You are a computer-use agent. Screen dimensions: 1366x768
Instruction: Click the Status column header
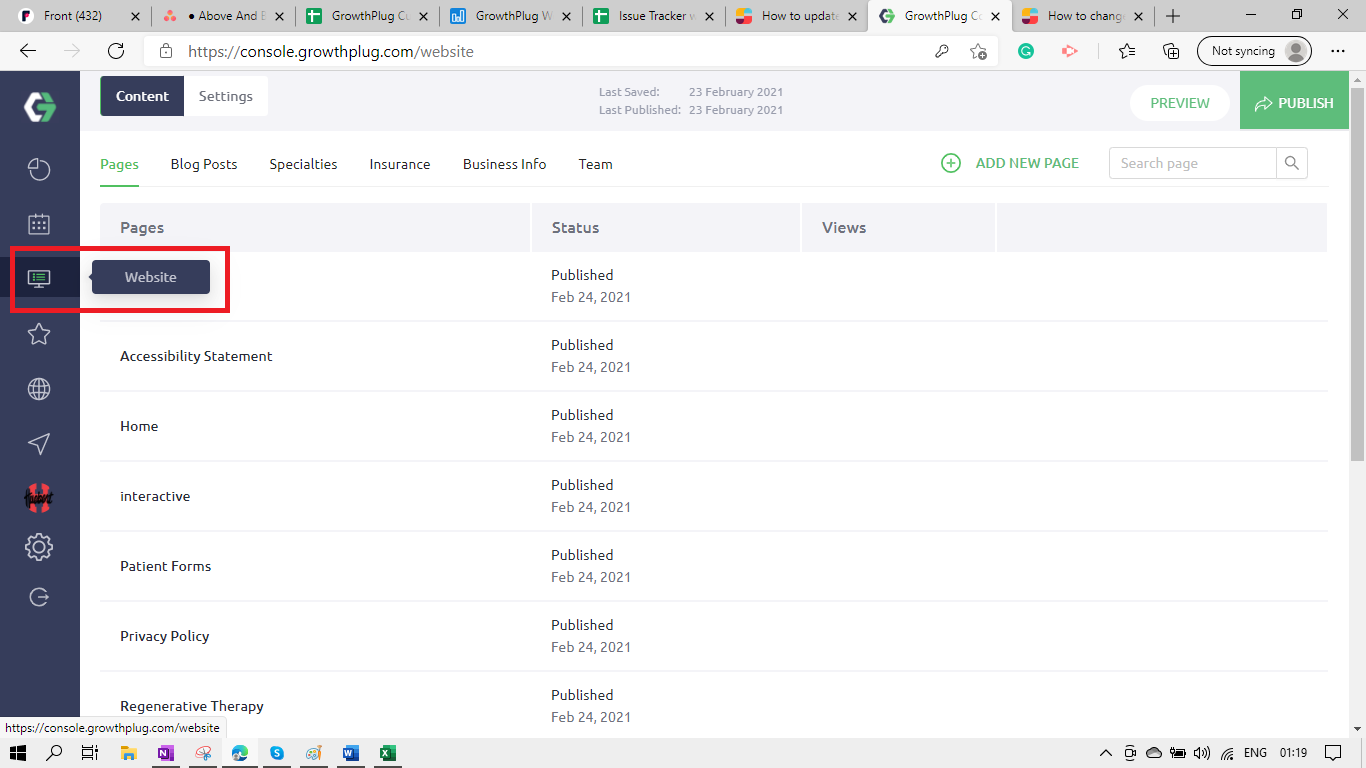(666, 228)
